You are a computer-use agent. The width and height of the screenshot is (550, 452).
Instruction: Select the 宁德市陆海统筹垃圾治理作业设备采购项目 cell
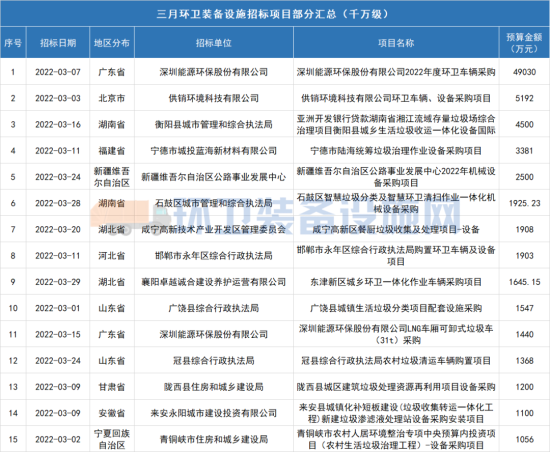click(396, 151)
